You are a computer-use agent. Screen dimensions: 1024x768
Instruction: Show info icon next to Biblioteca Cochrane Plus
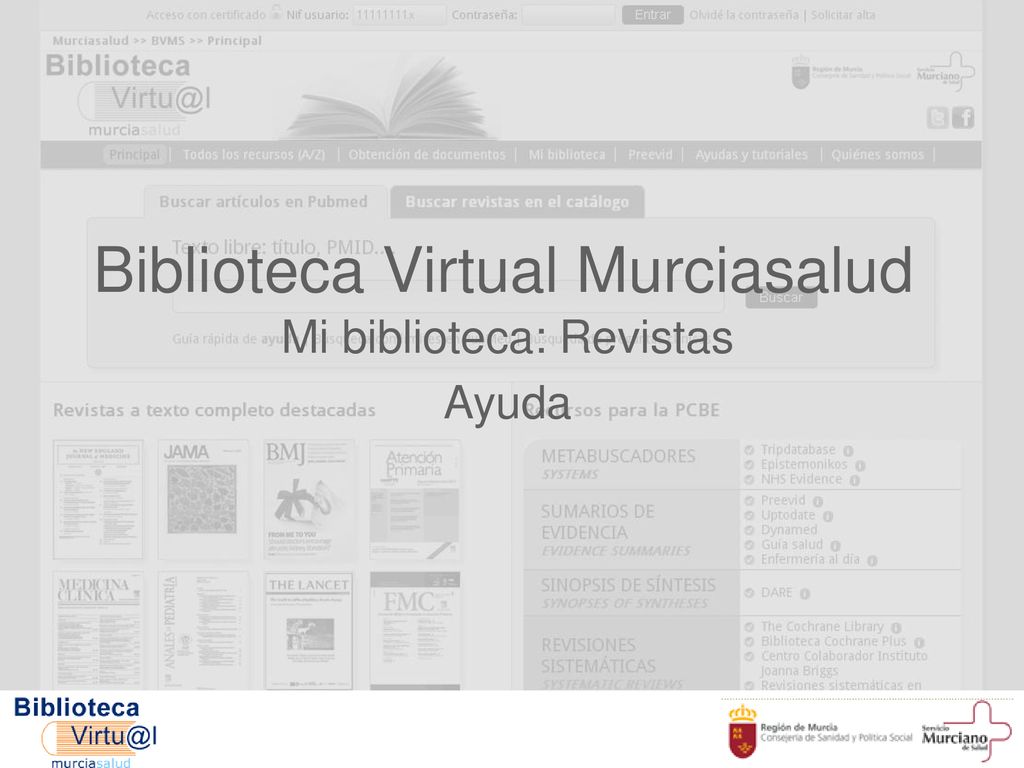click(919, 643)
